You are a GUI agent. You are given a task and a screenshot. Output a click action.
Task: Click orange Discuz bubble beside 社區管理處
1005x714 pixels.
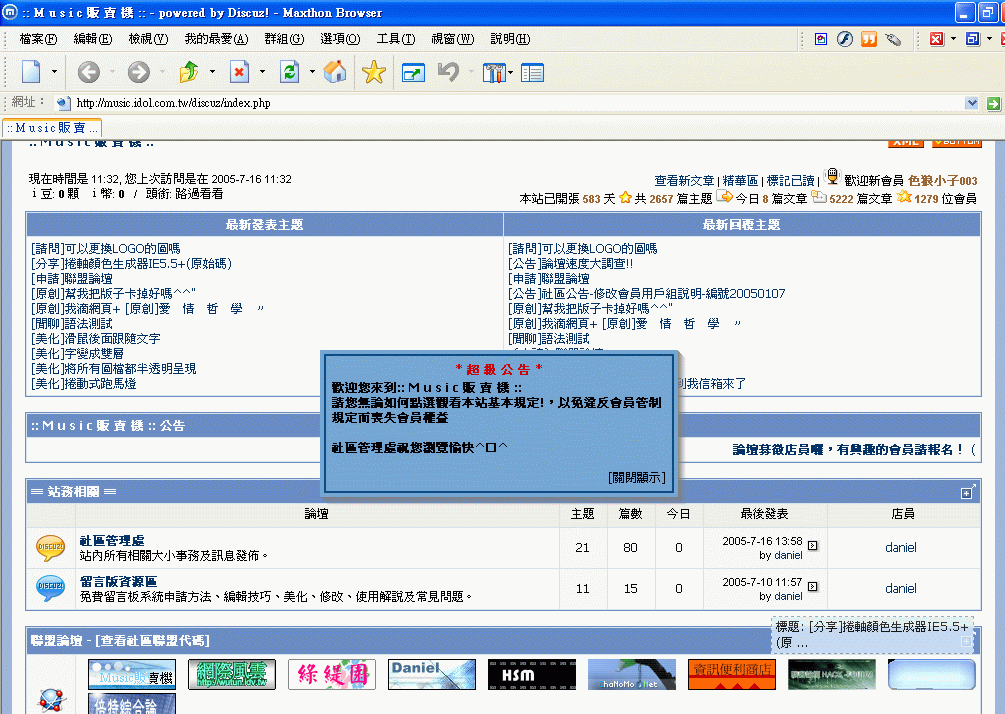51,548
